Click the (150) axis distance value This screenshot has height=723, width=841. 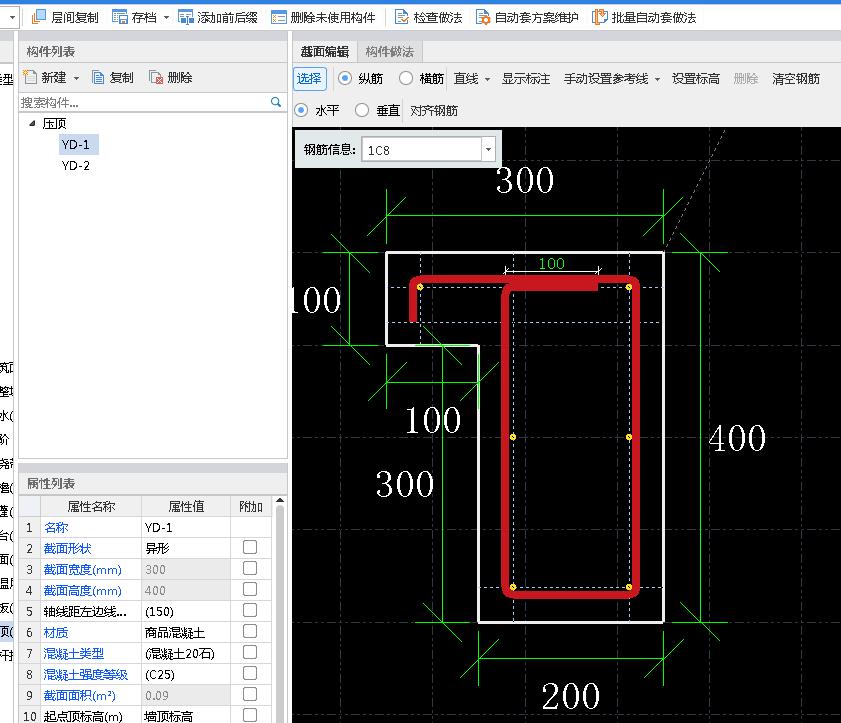click(186, 611)
